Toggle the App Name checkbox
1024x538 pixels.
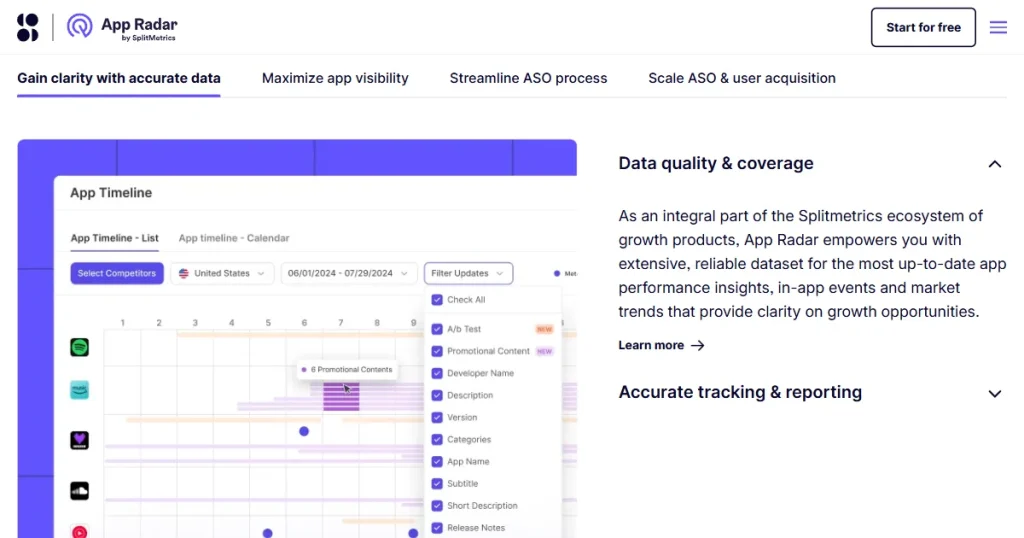[x=437, y=462]
